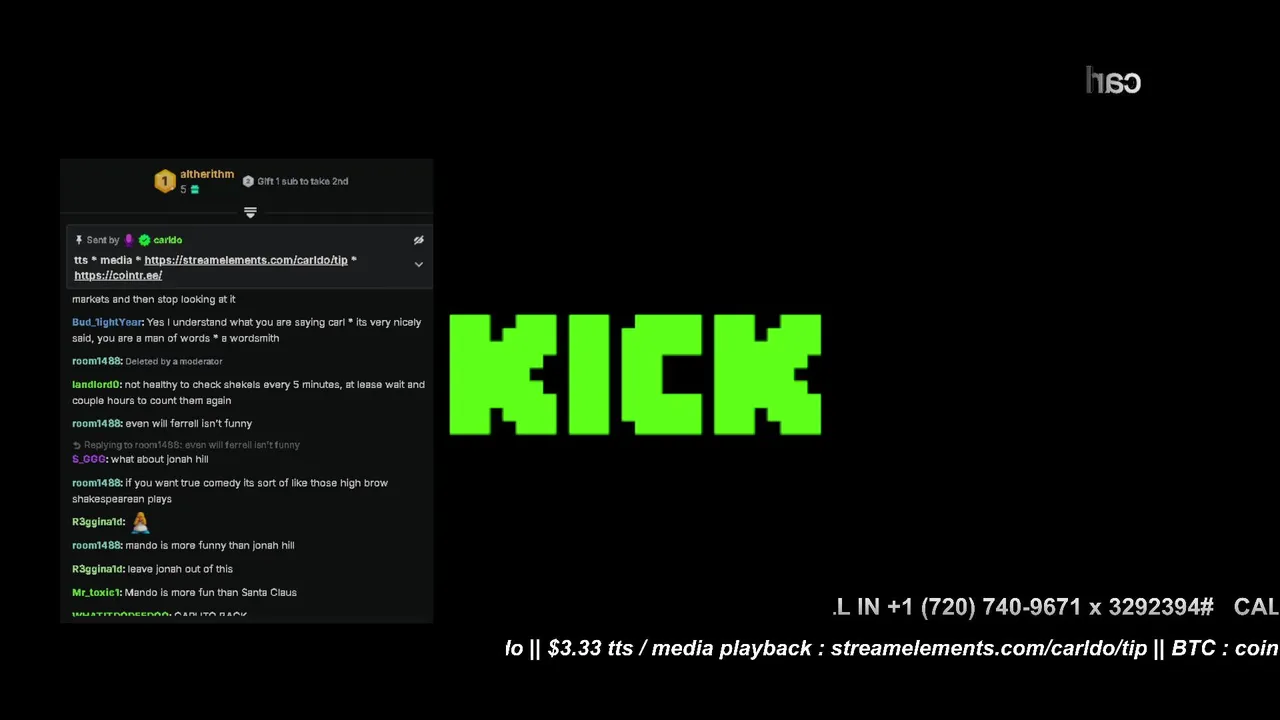Click the message about "high brow shakespearean plays"
Viewport: 1280px width, 720px height.
tap(230, 491)
